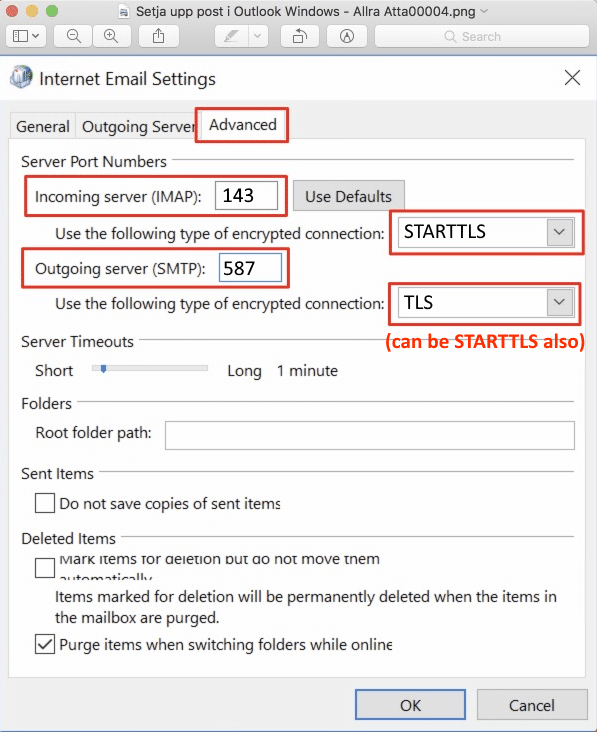Click the zoom in magnifier icon
This screenshot has height=732, width=599.
[x=111, y=36]
